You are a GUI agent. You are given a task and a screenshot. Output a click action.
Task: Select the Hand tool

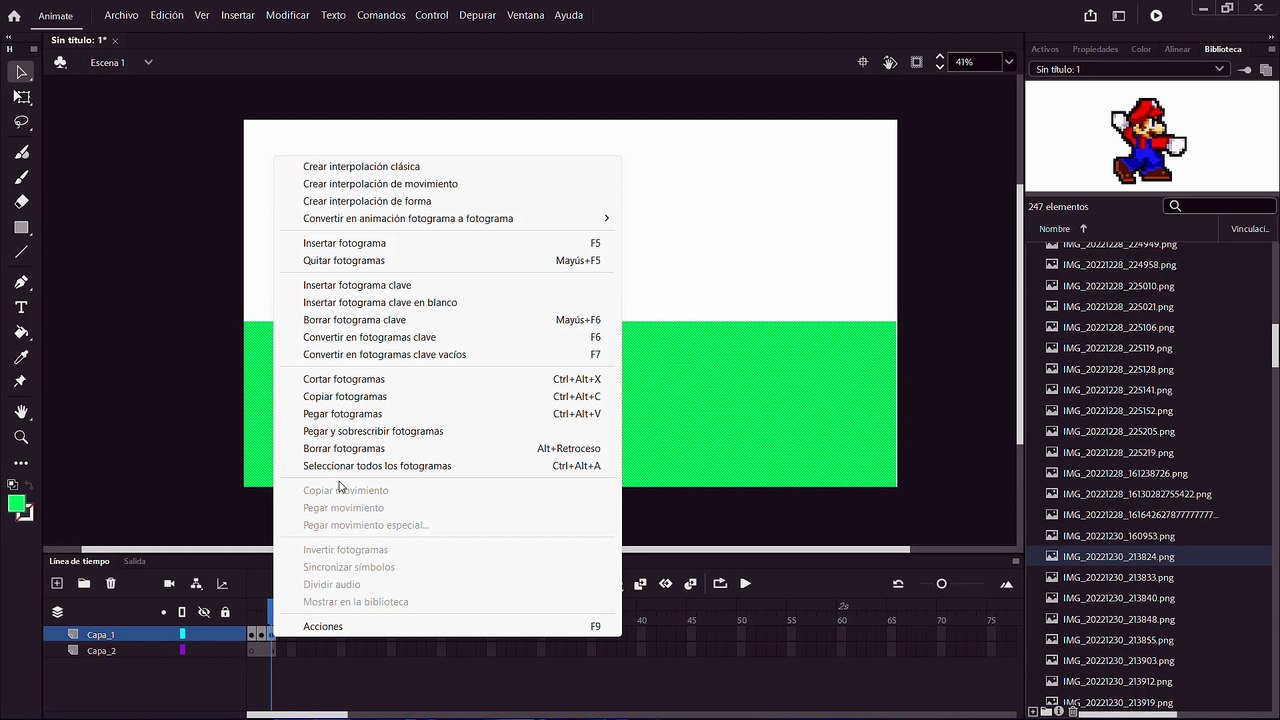click(x=21, y=412)
